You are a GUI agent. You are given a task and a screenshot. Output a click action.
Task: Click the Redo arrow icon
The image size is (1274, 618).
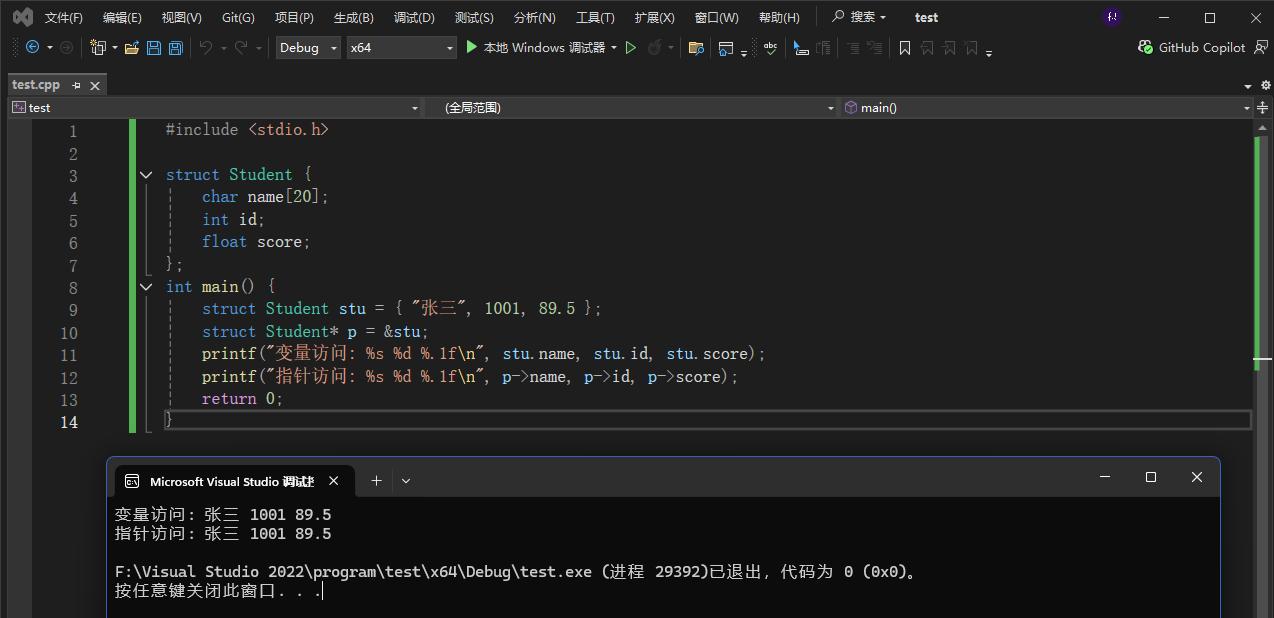241,47
